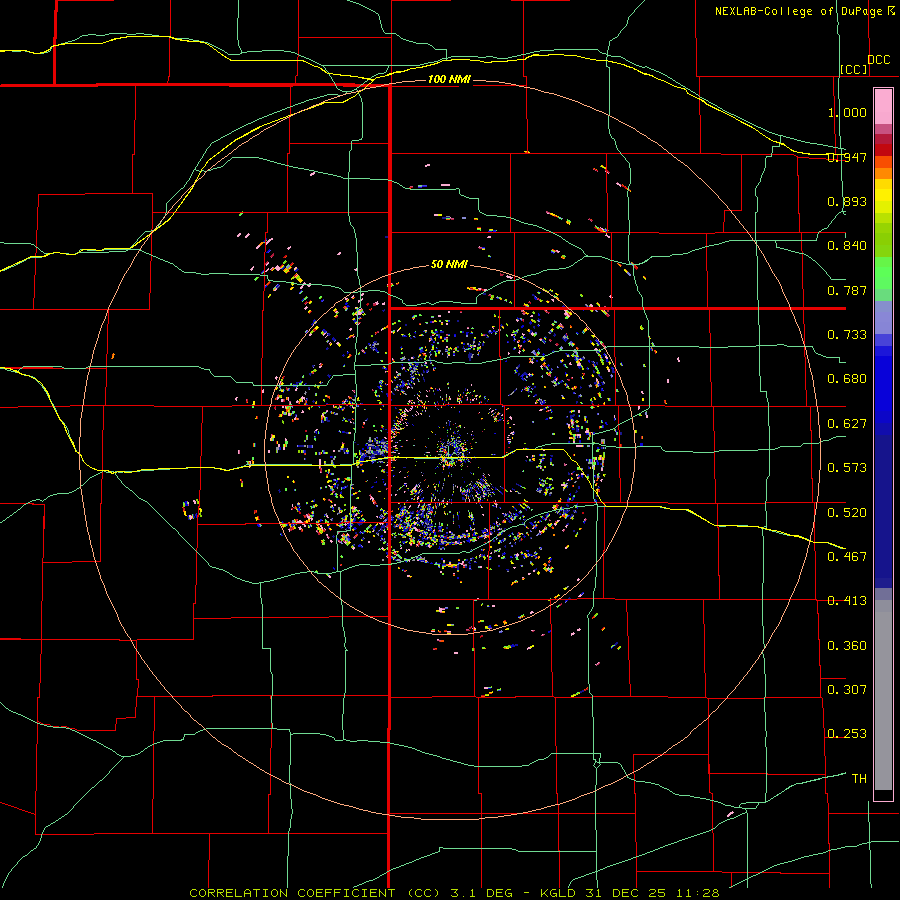Click the 0.360 scale value
This screenshot has width=900, height=900.
(847, 646)
